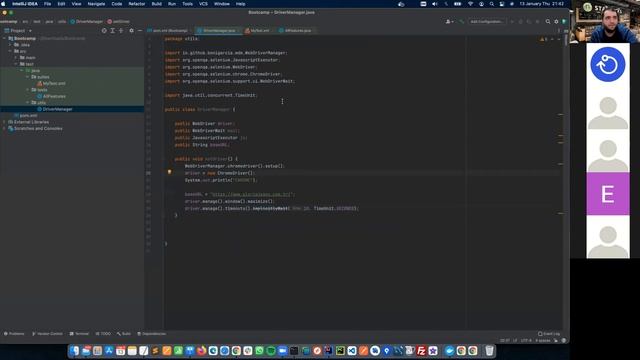Open the Build menu

(x=157, y=4)
